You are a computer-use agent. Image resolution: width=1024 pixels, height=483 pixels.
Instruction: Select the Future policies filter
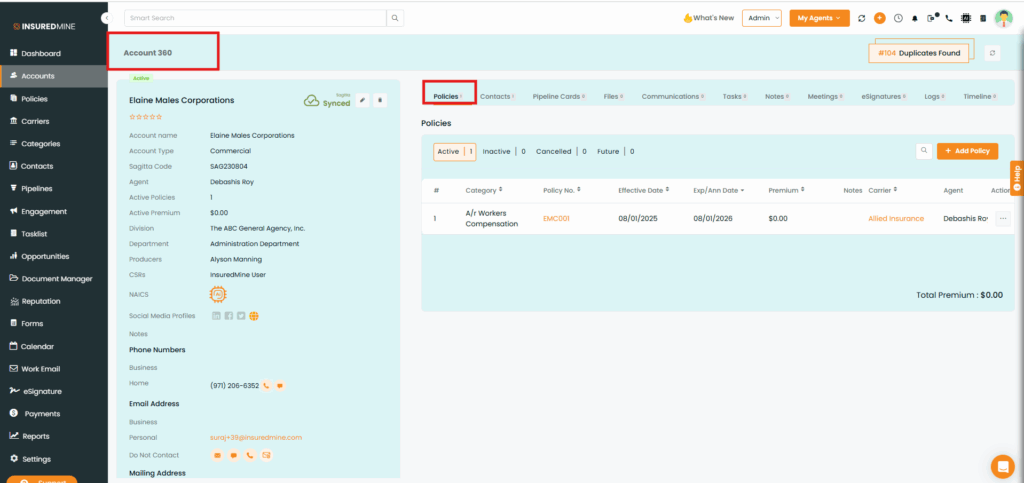tap(609, 152)
